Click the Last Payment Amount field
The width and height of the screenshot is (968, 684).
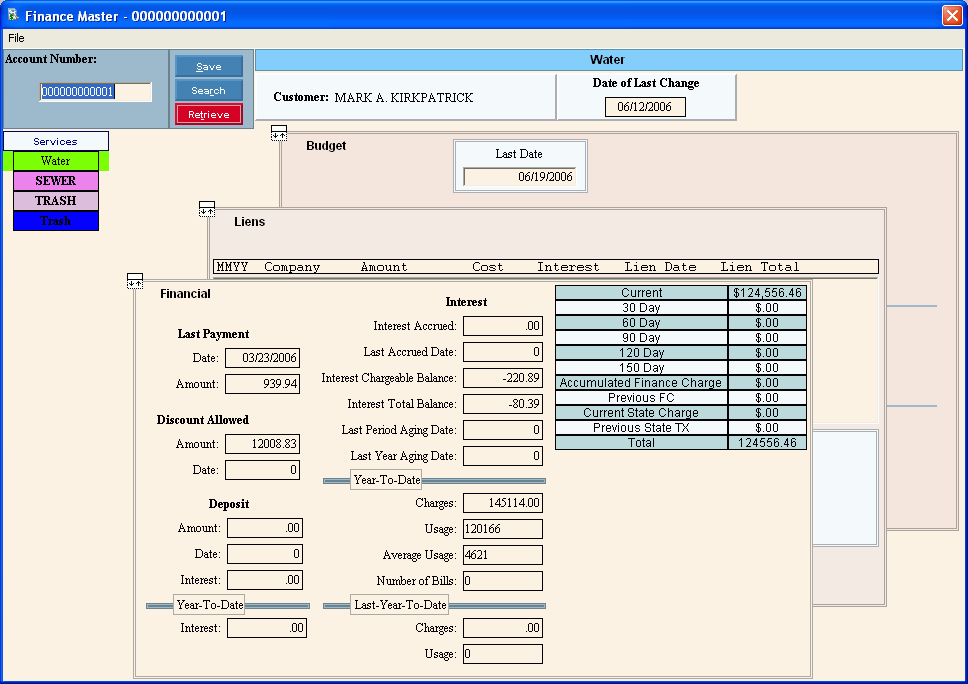coord(262,384)
